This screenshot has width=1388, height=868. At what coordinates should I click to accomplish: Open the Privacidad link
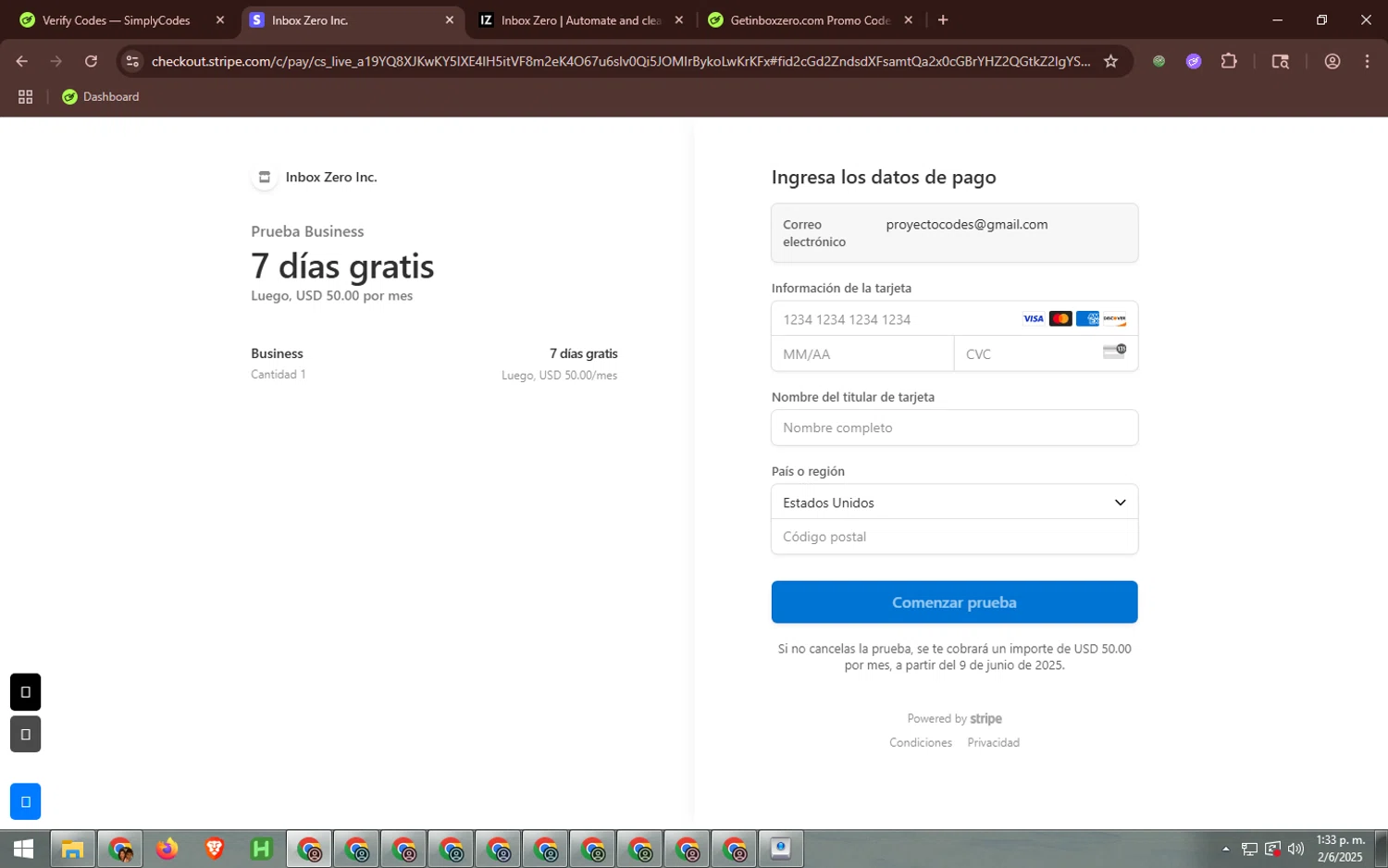pyautogui.click(x=994, y=742)
